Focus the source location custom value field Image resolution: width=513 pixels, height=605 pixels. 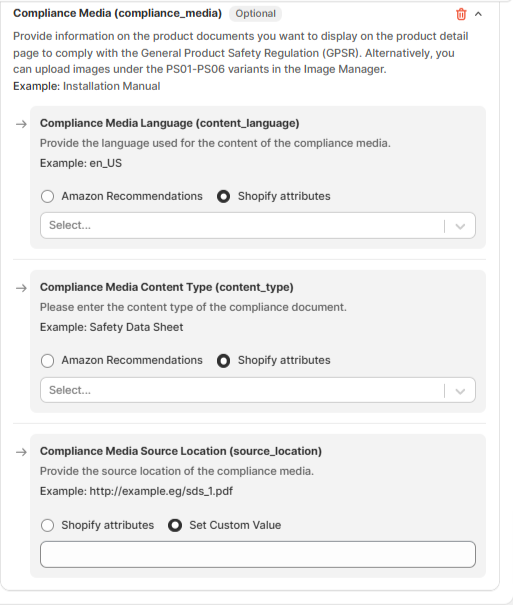click(x=258, y=554)
